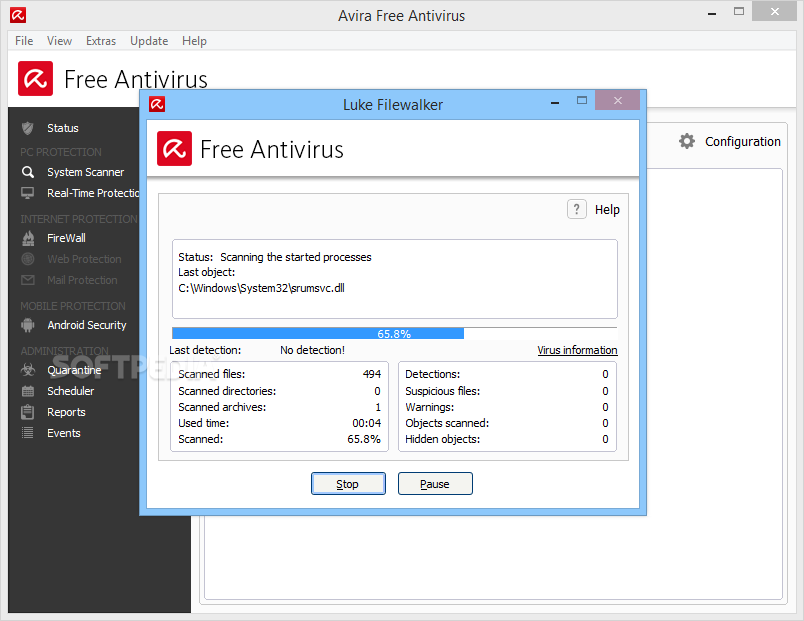The height and width of the screenshot is (621, 804).
Task: Click the Suspicious files label
Action: (x=443, y=391)
